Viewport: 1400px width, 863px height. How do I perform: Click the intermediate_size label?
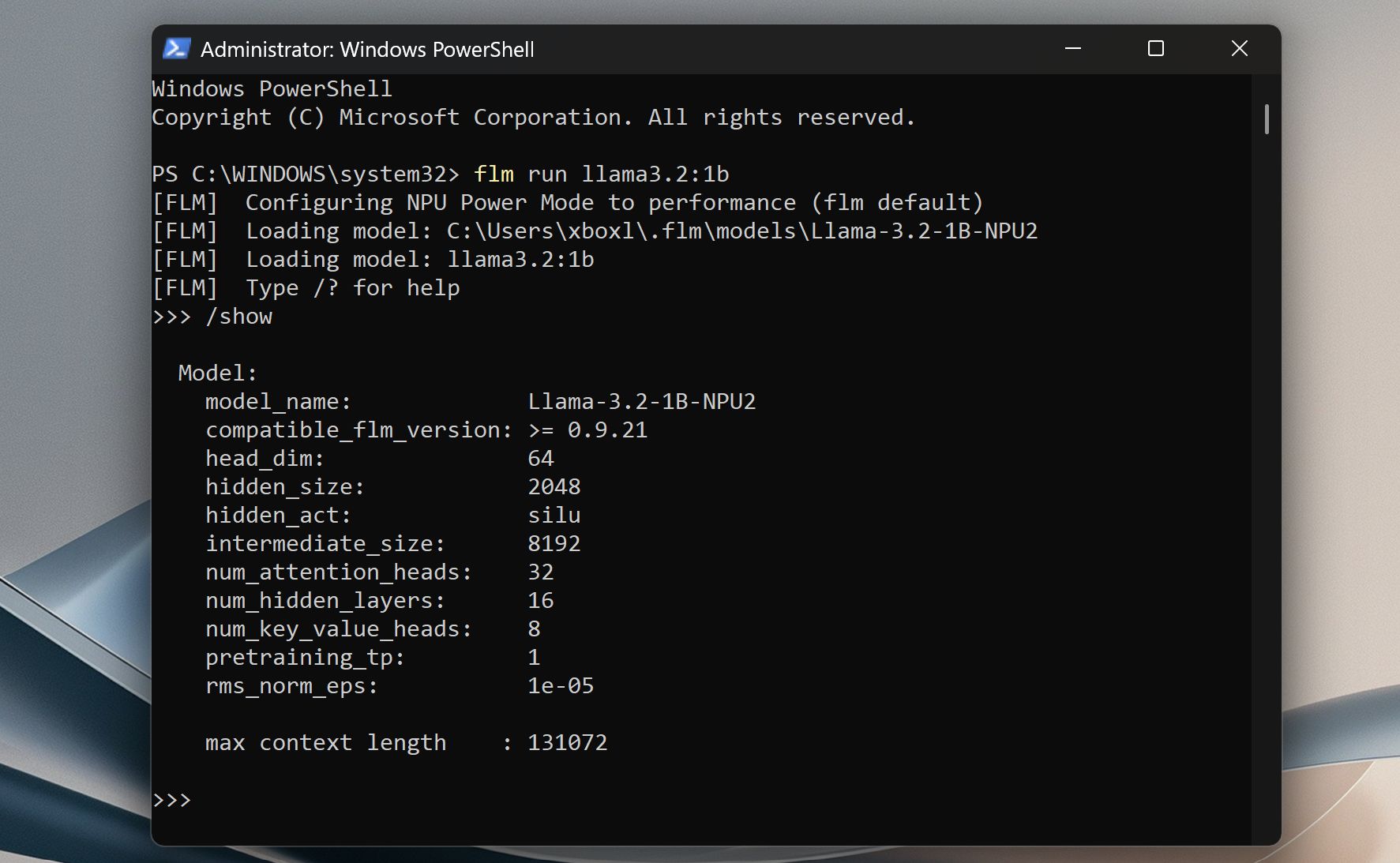(x=325, y=544)
